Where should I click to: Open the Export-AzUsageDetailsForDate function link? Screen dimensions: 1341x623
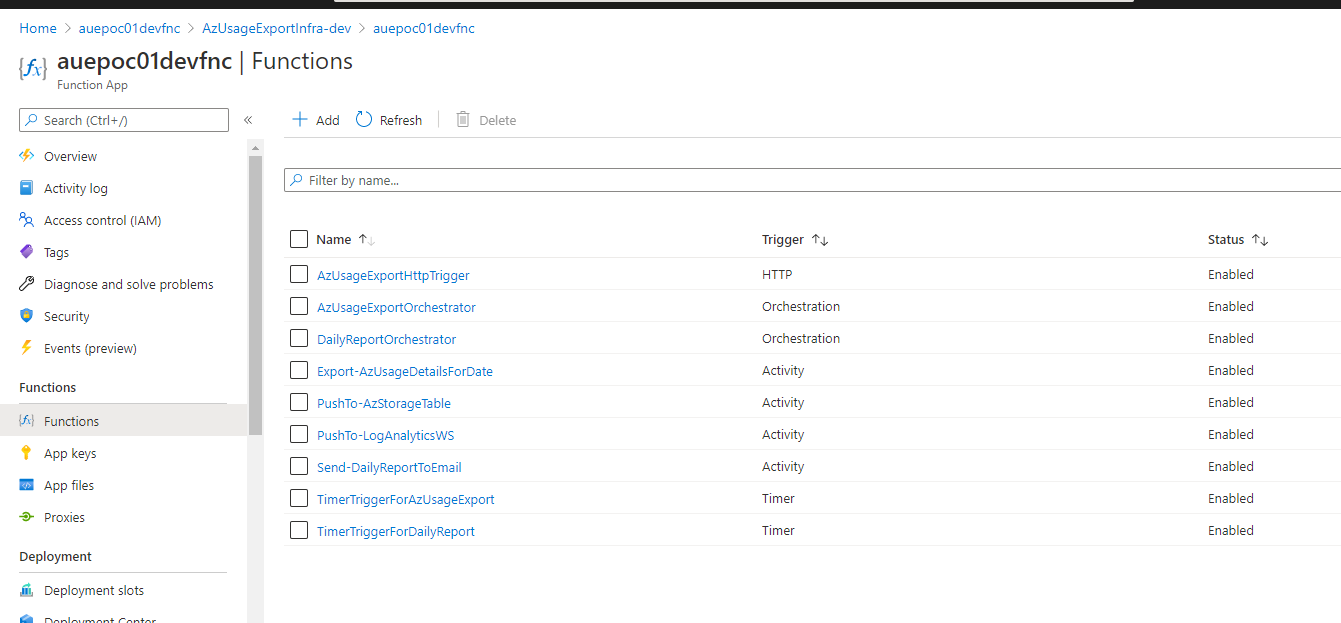tap(405, 371)
